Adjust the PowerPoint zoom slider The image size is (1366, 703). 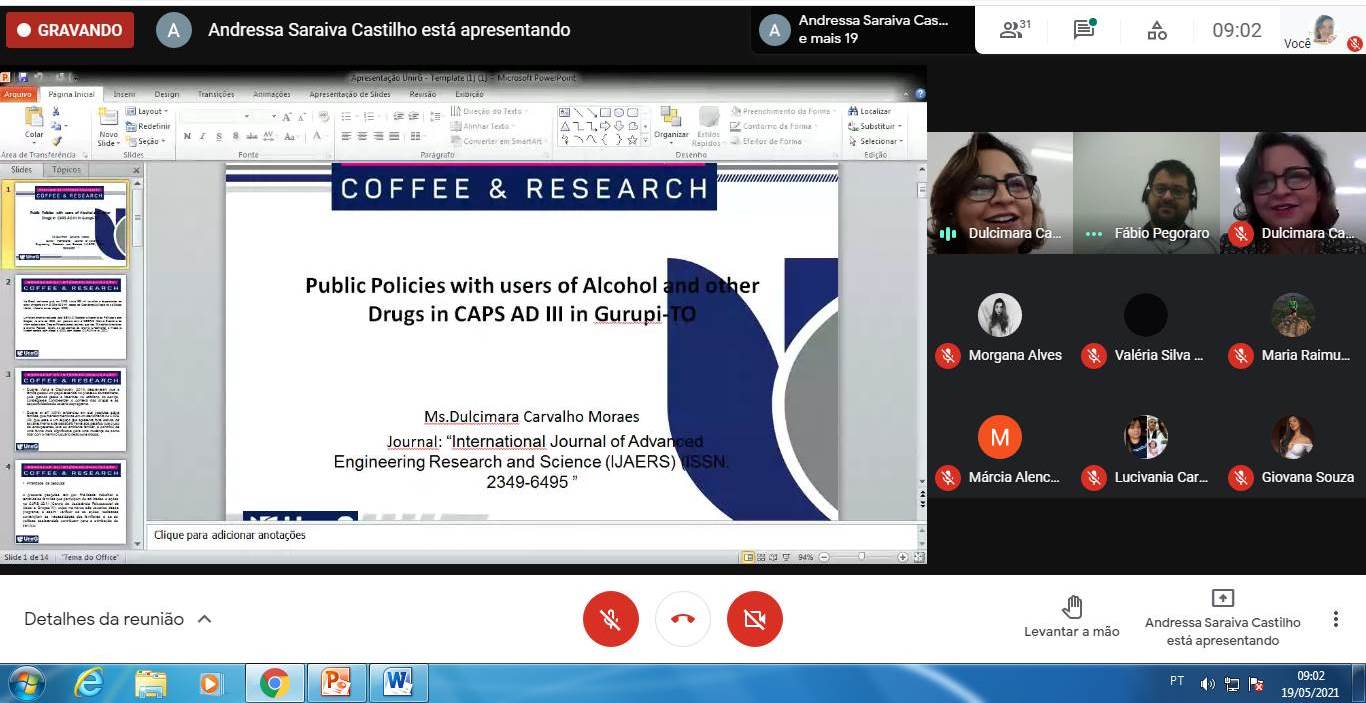point(862,557)
